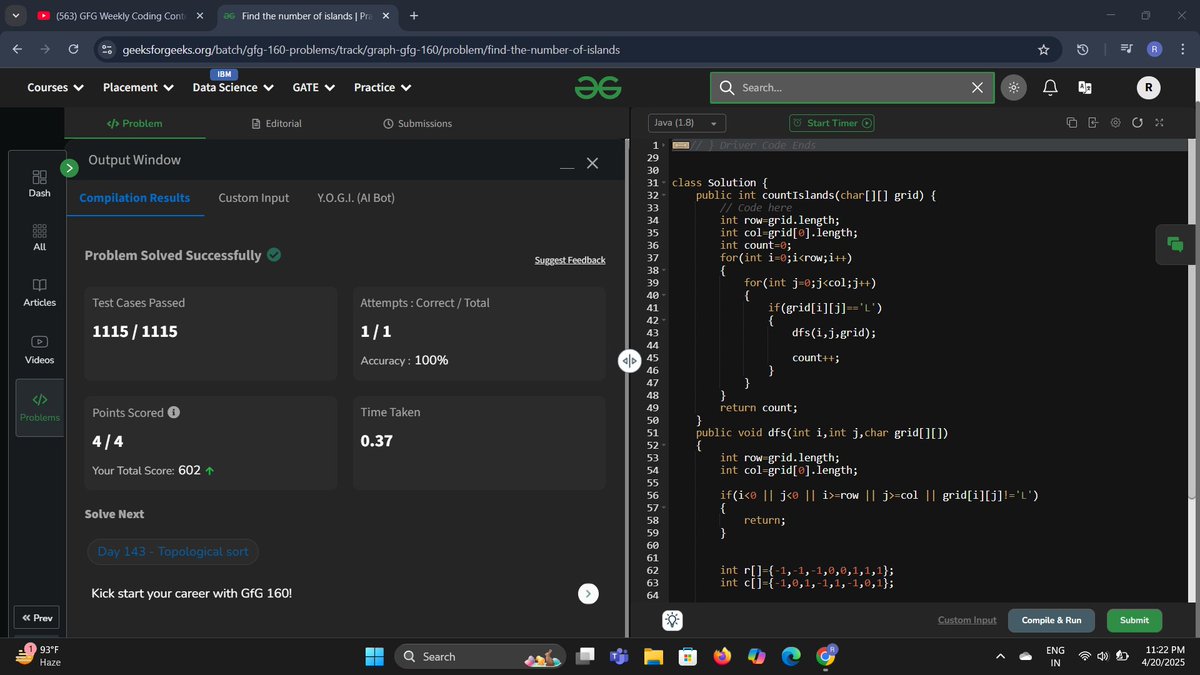The width and height of the screenshot is (1200, 675).
Task: Switch to the Editorial tab
Action: point(276,123)
